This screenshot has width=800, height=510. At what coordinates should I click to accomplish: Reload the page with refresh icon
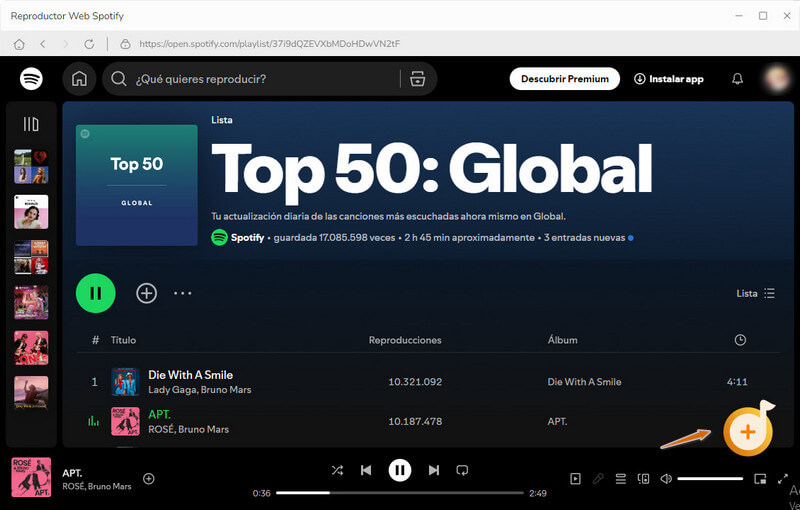click(x=89, y=44)
